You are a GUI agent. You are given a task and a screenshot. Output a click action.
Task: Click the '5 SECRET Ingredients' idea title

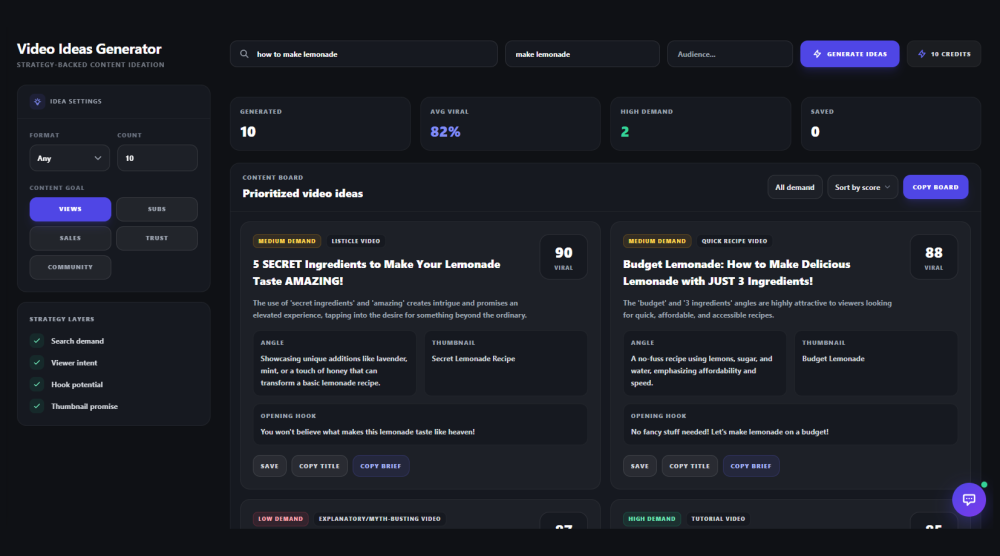pyautogui.click(x=376, y=273)
